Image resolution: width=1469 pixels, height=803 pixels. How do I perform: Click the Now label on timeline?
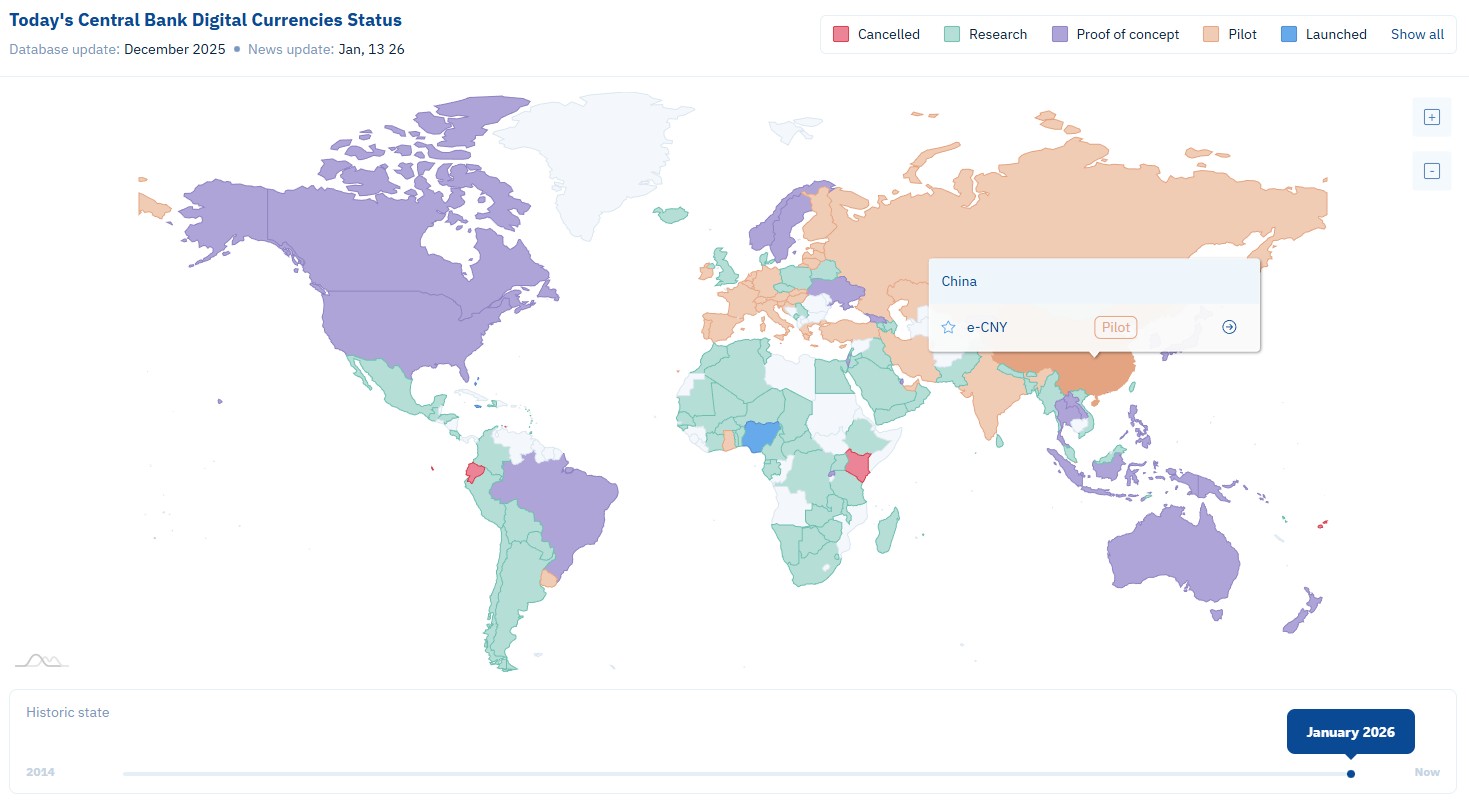1427,773
